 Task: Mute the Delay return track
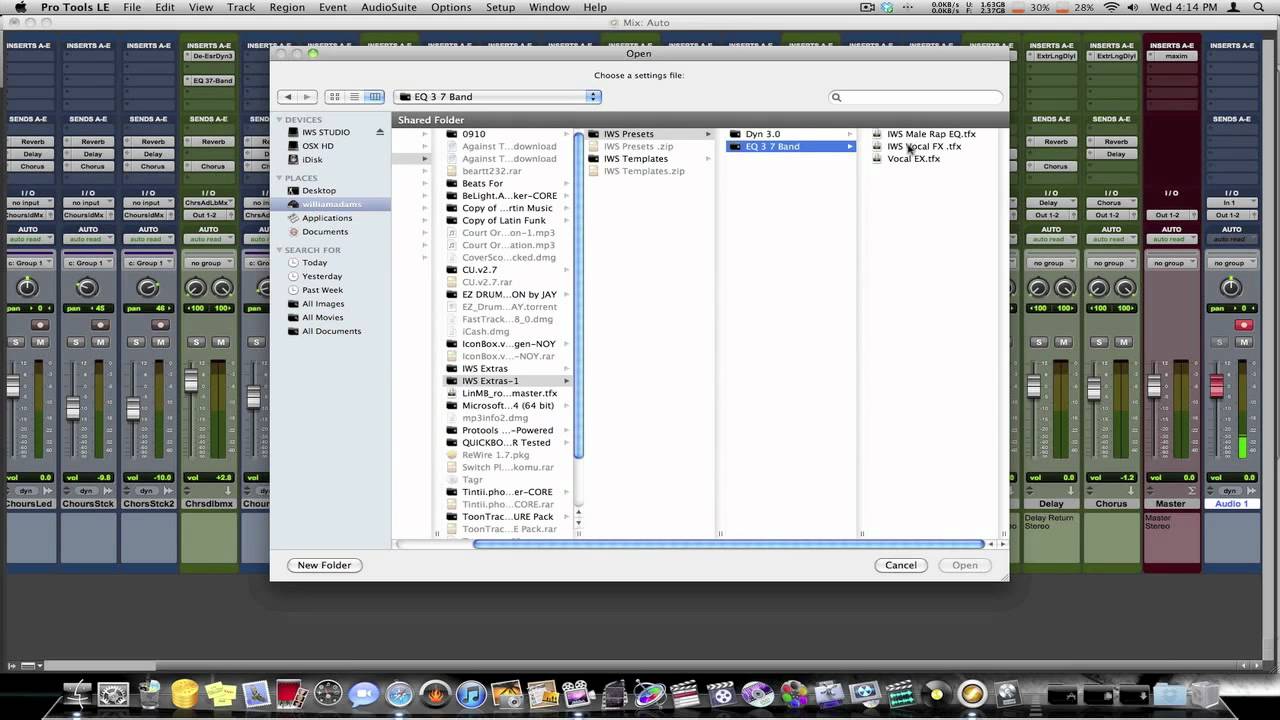tap(1064, 342)
